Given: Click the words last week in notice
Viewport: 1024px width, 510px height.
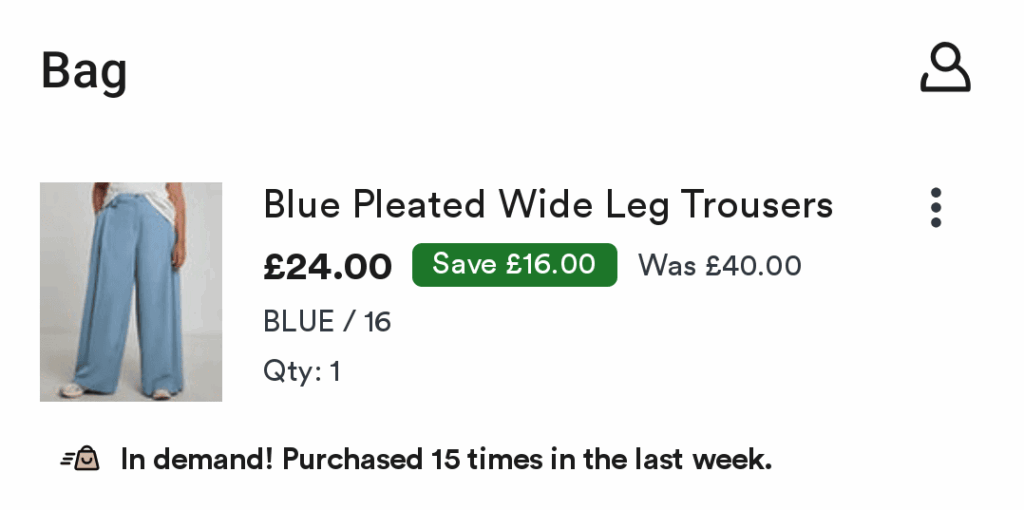Looking at the screenshot, I should tap(703, 459).
